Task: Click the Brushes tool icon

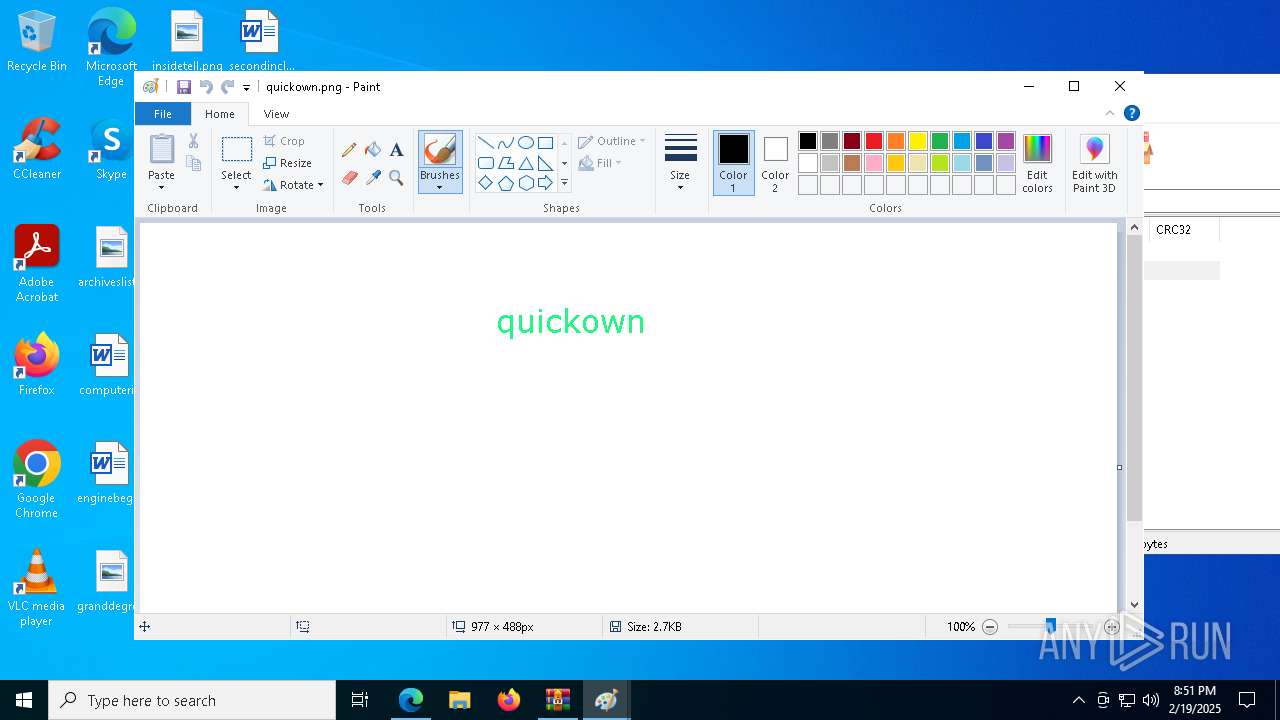Action: point(440,150)
